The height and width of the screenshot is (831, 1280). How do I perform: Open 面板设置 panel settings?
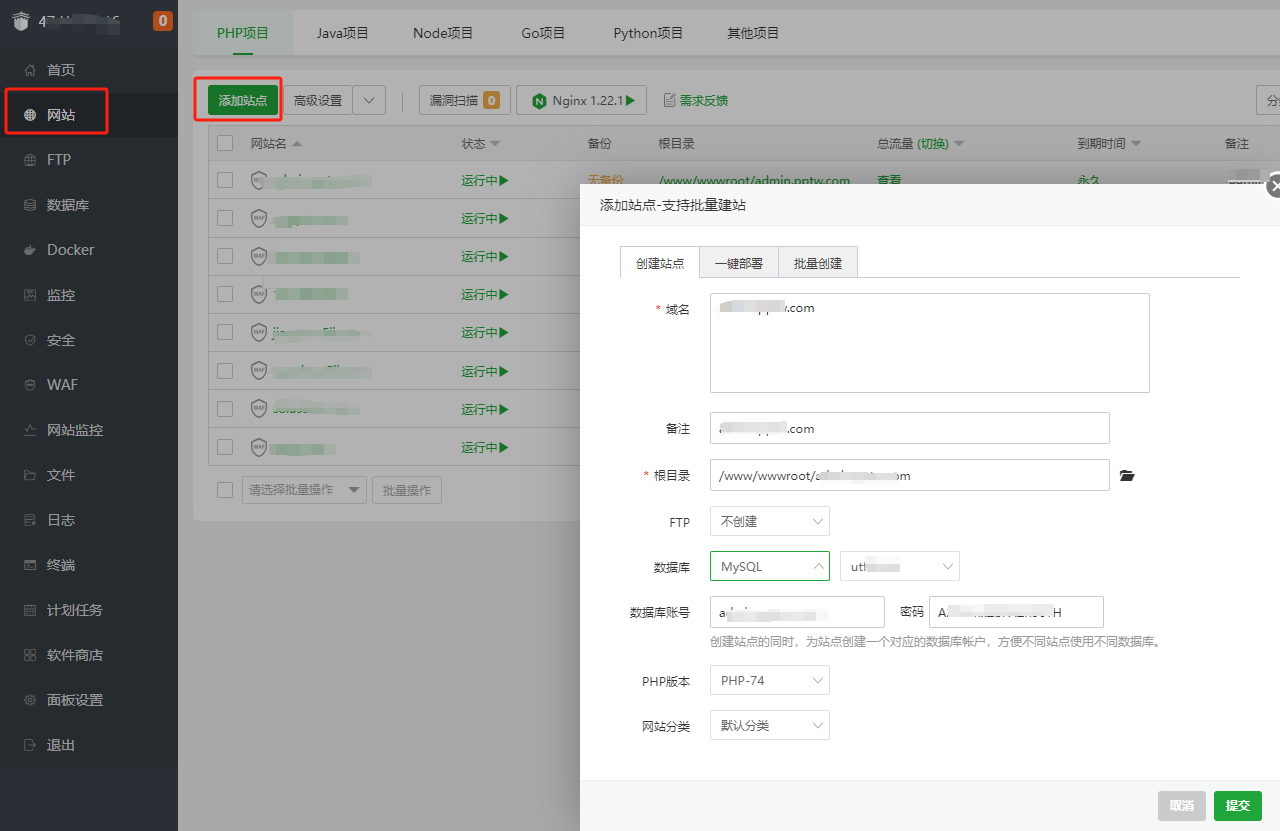[74, 700]
